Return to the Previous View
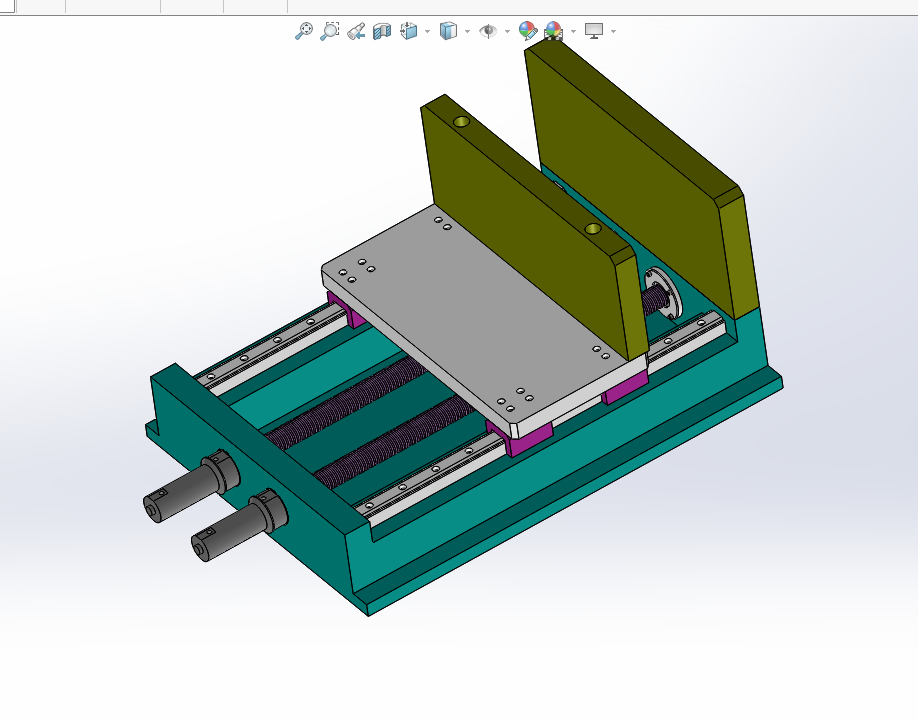 pos(356,31)
